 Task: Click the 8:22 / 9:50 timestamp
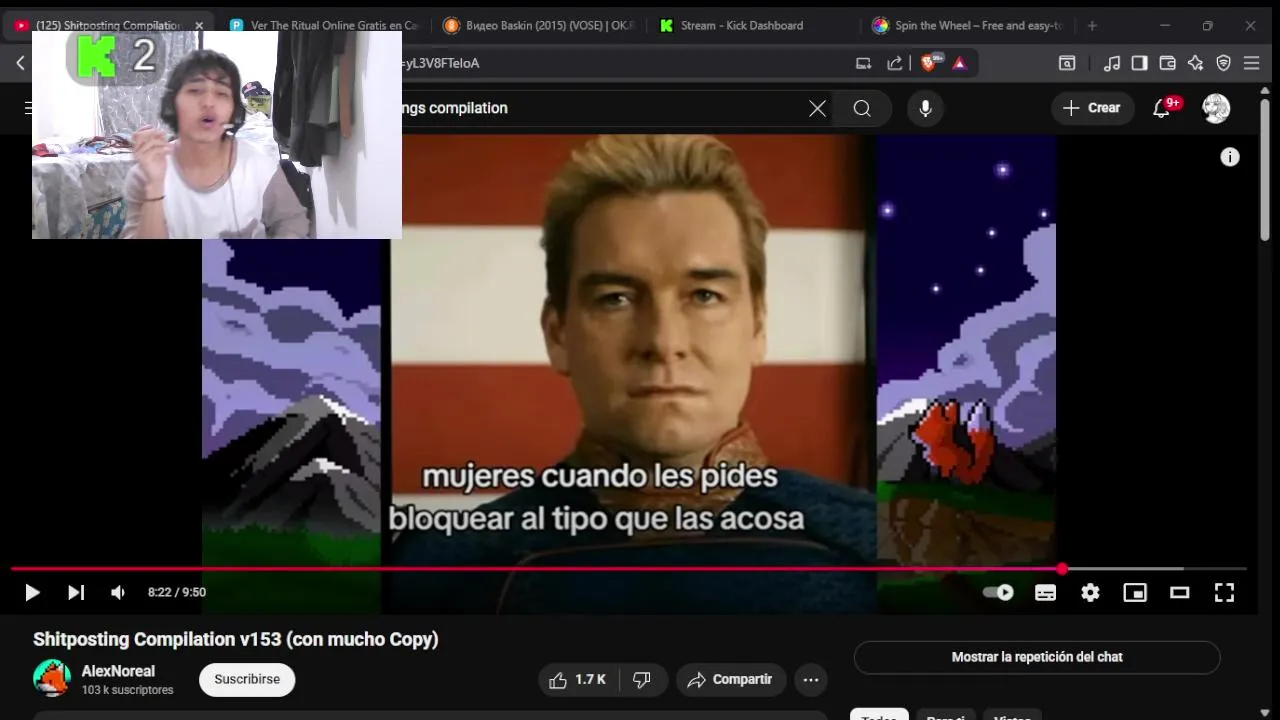coord(177,593)
